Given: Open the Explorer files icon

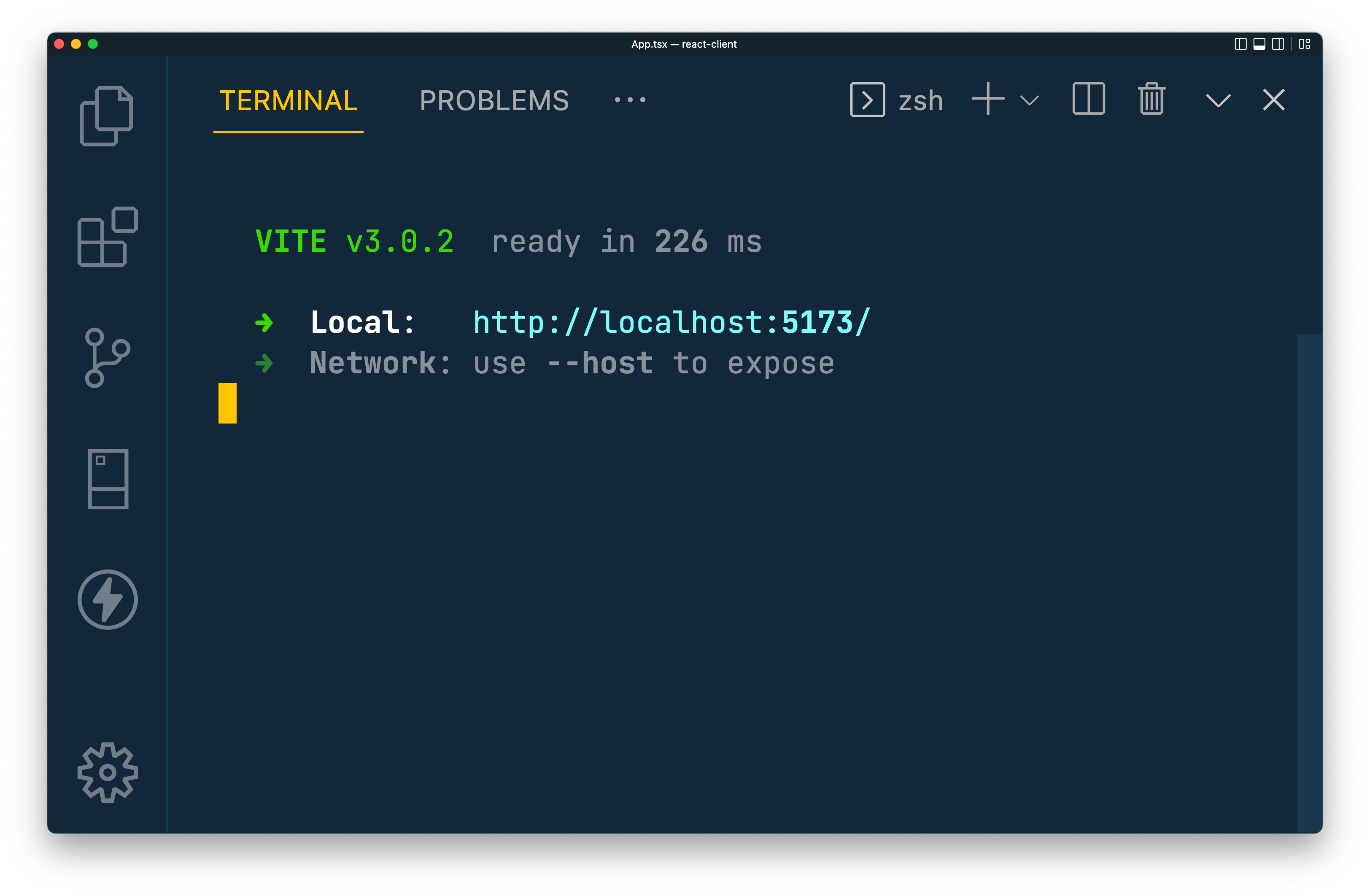Looking at the screenshot, I should tap(106, 116).
